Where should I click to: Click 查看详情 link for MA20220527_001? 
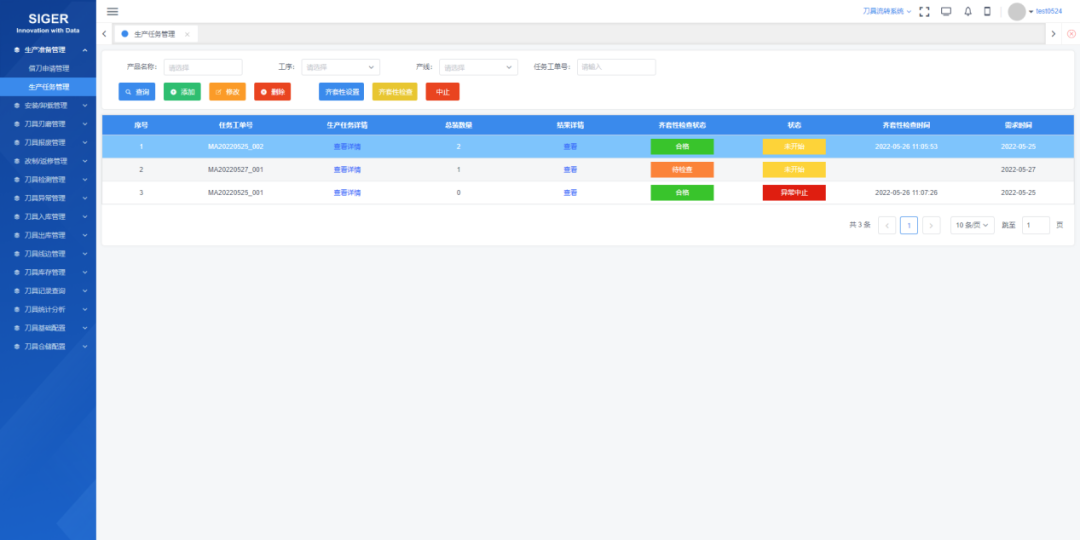(x=347, y=169)
